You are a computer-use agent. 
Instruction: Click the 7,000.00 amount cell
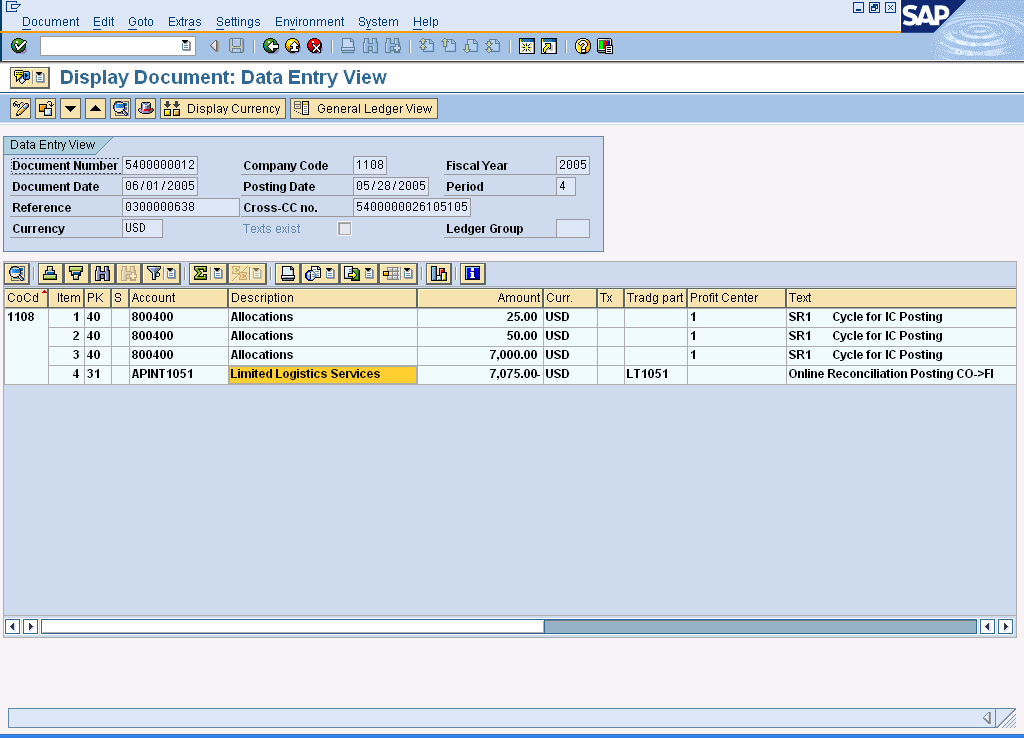[x=480, y=355]
